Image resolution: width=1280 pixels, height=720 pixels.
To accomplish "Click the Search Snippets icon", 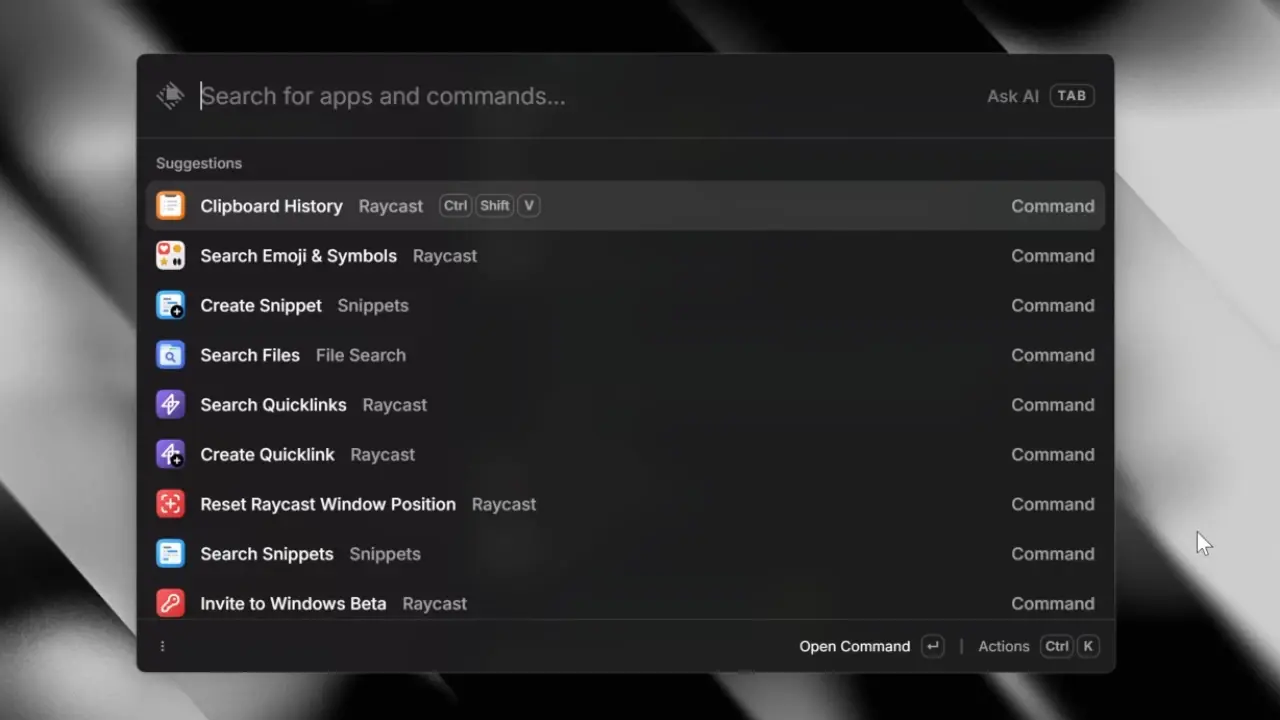I will coord(170,553).
